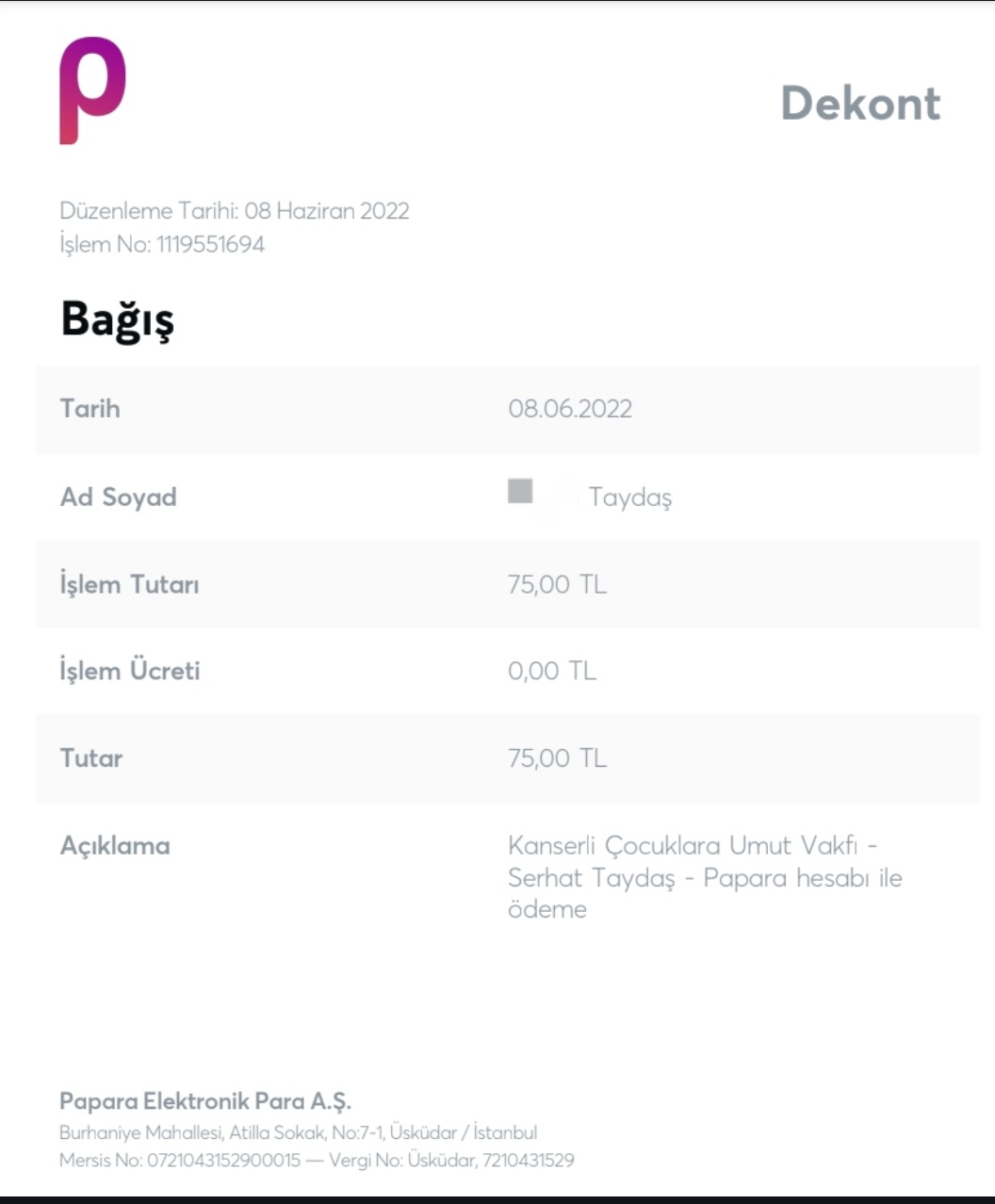Click the Açıklama label
This screenshot has height=1204, width=995.
(x=115, y=846)
